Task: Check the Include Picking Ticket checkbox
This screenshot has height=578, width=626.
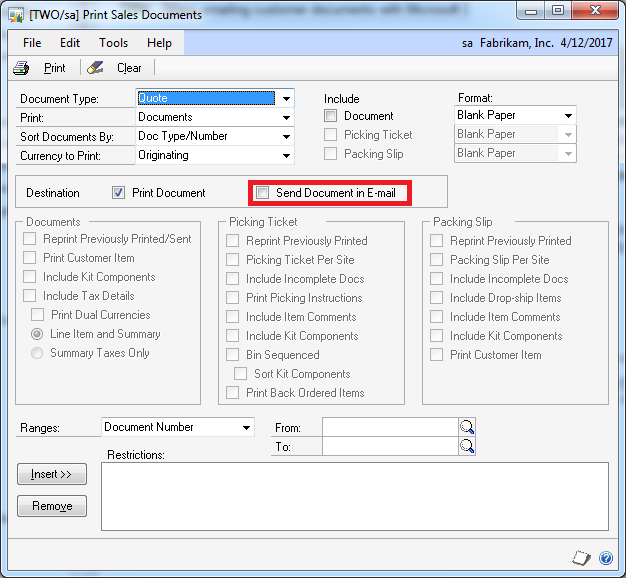Action: (x=331, y=135)
